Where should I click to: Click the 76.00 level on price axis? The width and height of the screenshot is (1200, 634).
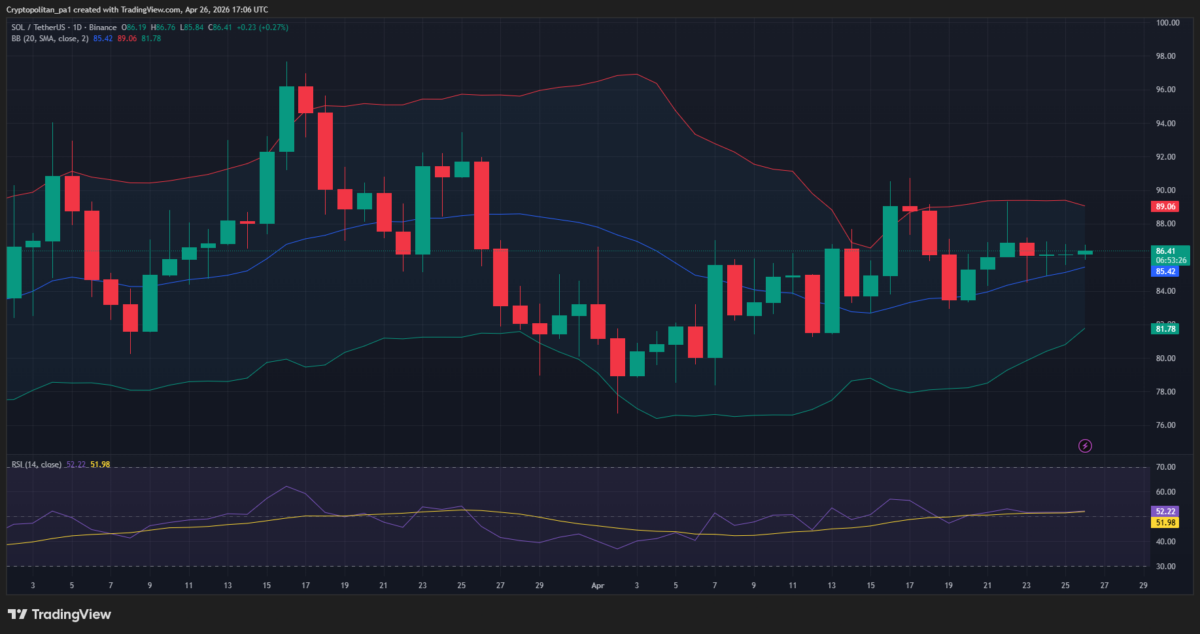click(x=1166, y=425)
